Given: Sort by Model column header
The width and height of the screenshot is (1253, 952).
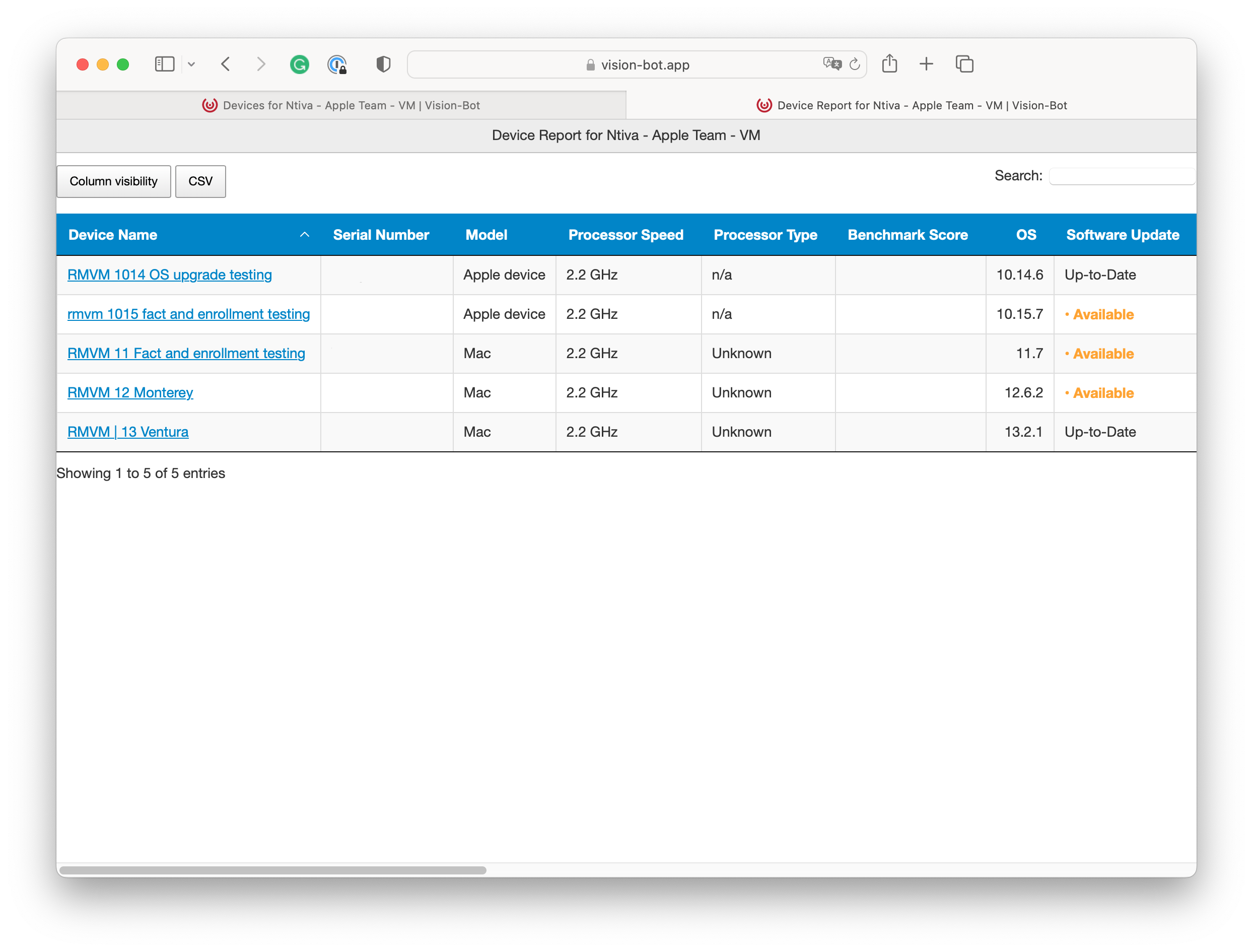Looking at the screenshot, I should coord(504,235).
